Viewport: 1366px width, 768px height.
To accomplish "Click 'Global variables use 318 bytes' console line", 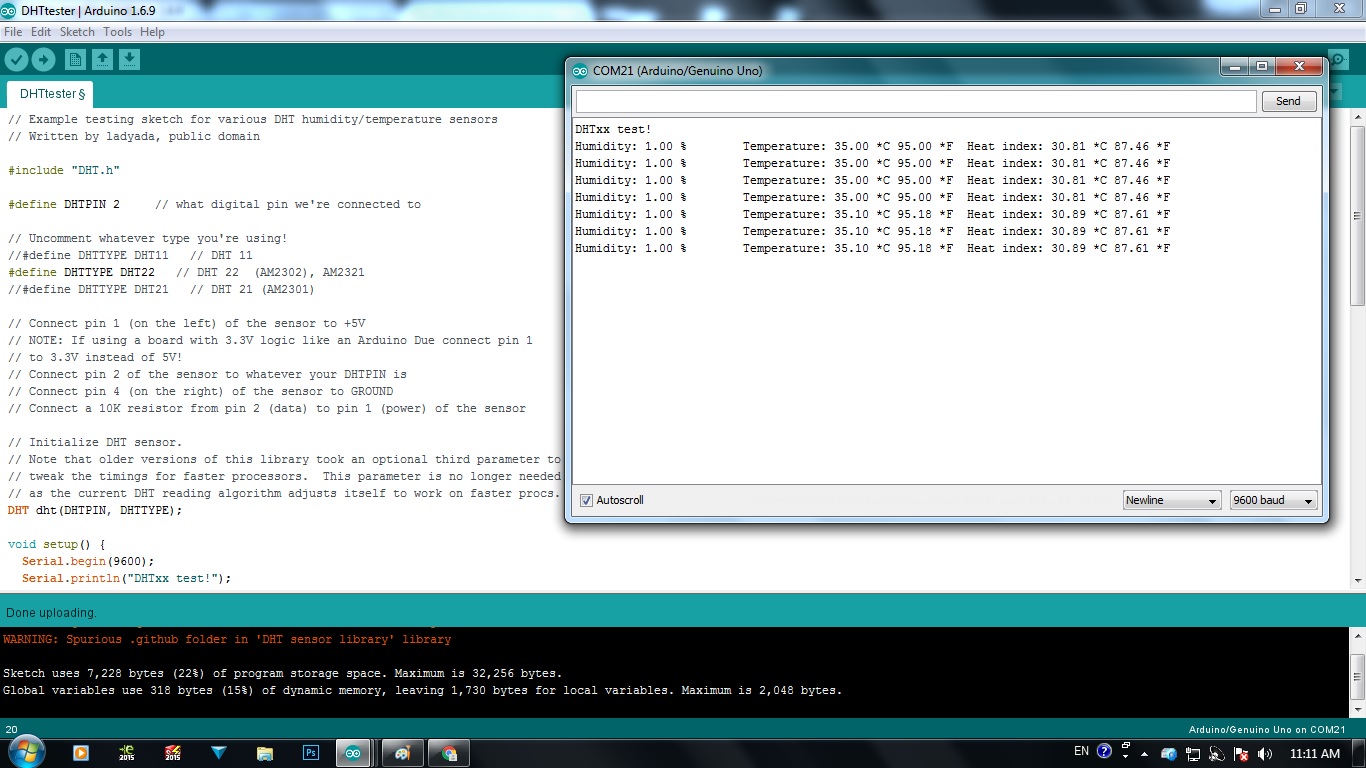I will tap(423, 690).
